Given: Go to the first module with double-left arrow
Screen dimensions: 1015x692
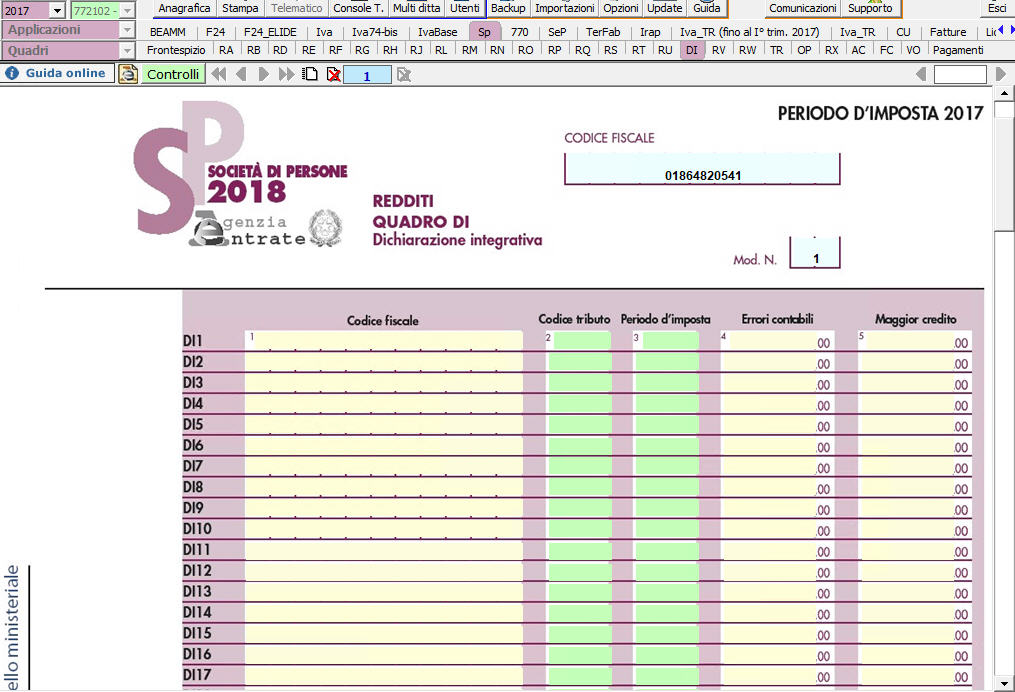Looking at the screenshot, I should (219, 74).
